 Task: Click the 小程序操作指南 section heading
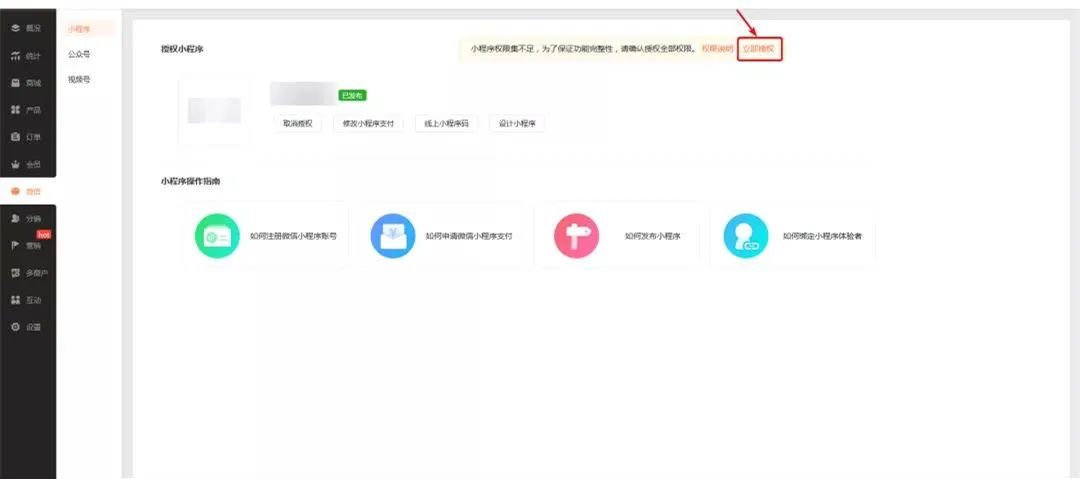pos(191,181)
